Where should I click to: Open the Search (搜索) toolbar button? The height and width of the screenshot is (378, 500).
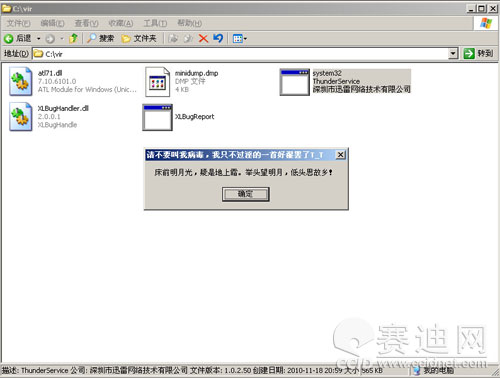[100, 39]
